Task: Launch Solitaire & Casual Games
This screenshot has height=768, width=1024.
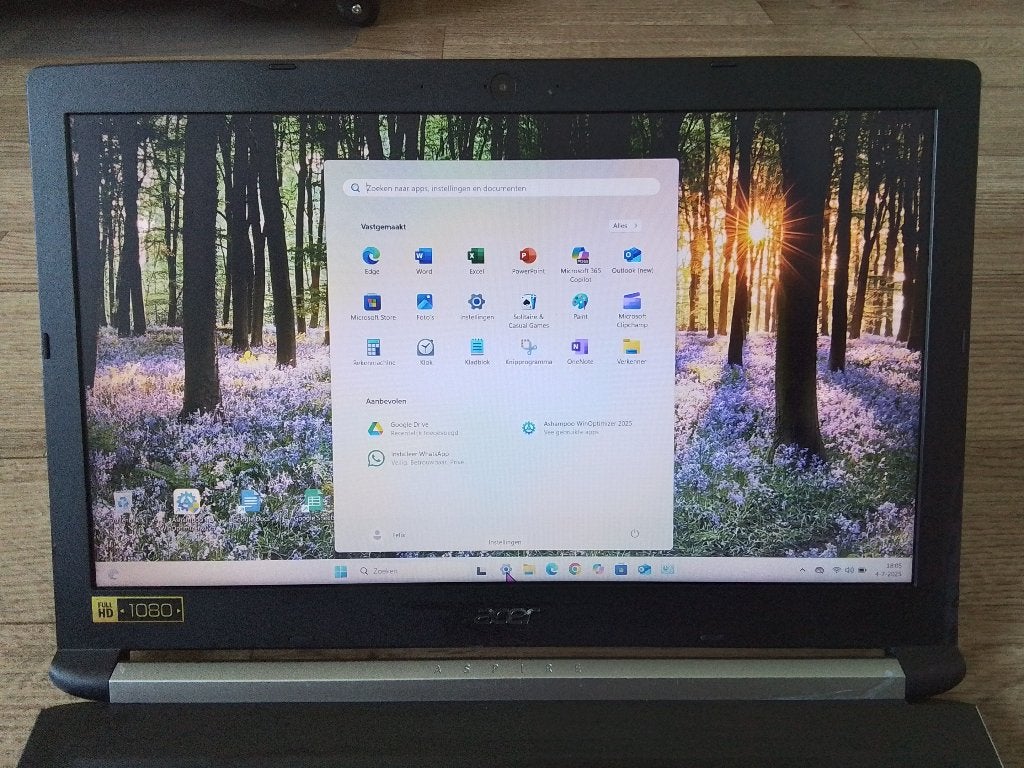Action: click(x=528, y=310)
